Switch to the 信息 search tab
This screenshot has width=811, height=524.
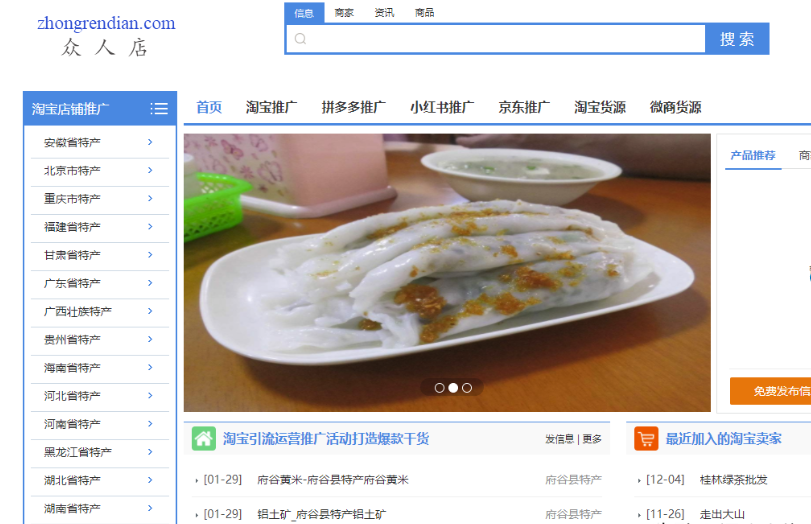(x=304, y=13)
